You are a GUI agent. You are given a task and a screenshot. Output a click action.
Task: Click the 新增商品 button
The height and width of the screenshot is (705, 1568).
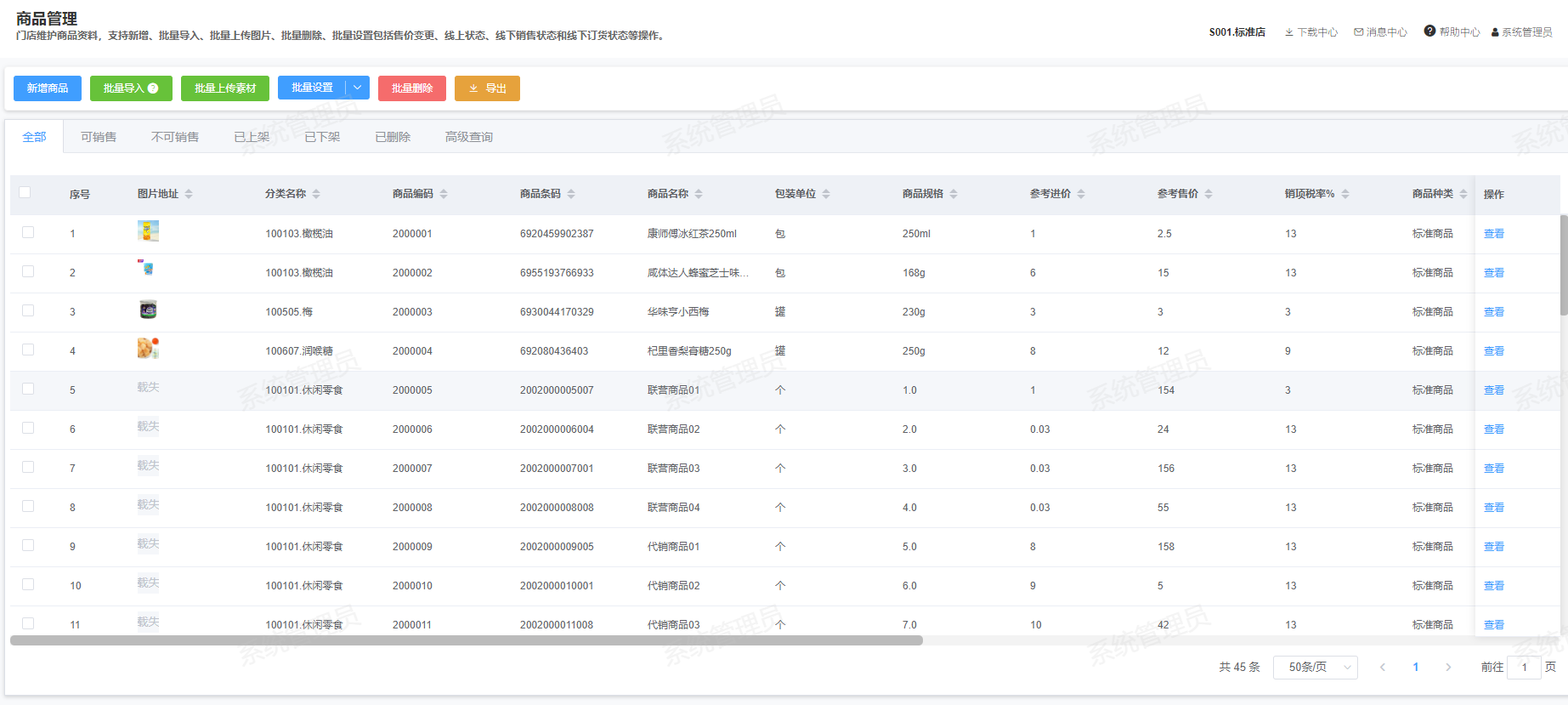pos(48,88)
